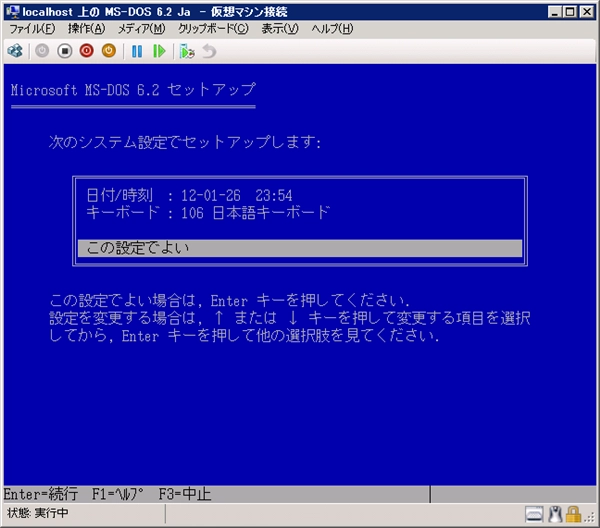This screenshot has height=528, width=600.
Task: Click F1=ヘルプ in the bottom bar
Action: coord(117,494)
